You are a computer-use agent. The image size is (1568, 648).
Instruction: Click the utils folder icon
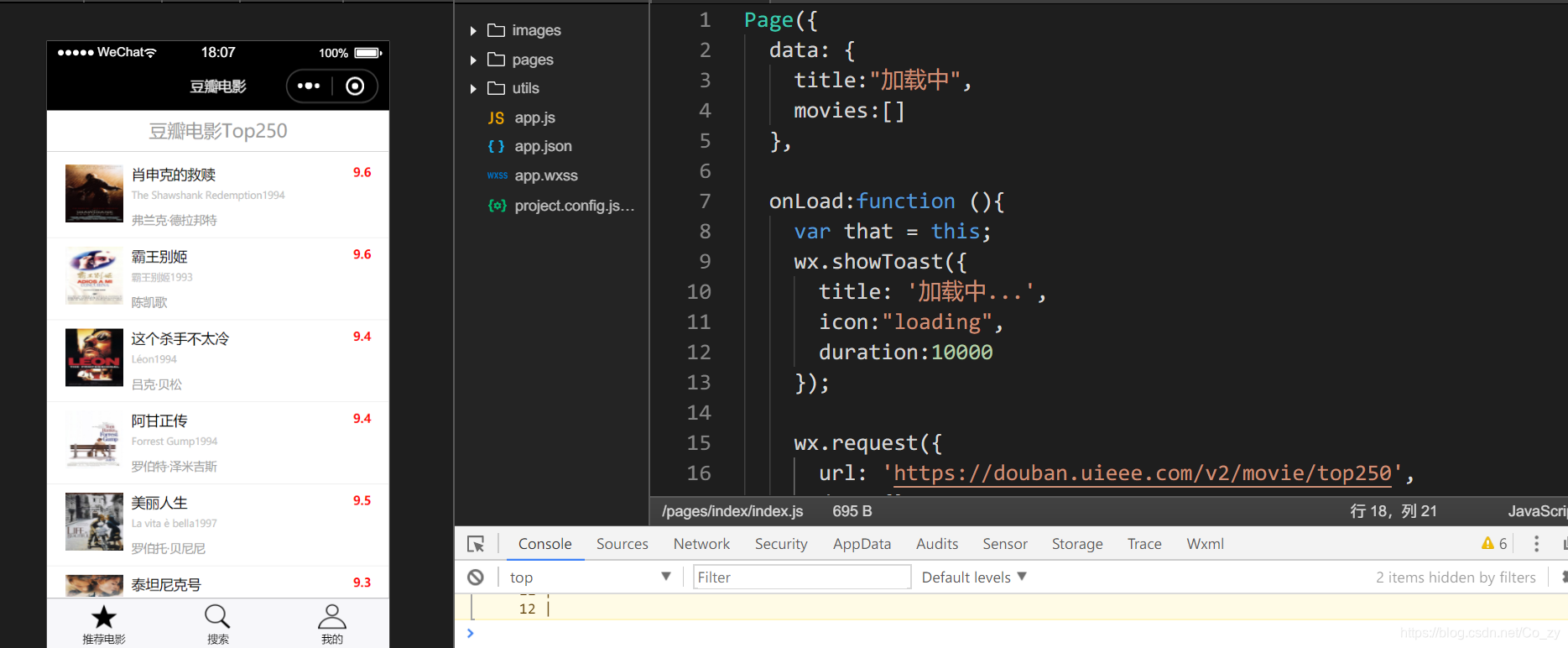pos(497,88)
